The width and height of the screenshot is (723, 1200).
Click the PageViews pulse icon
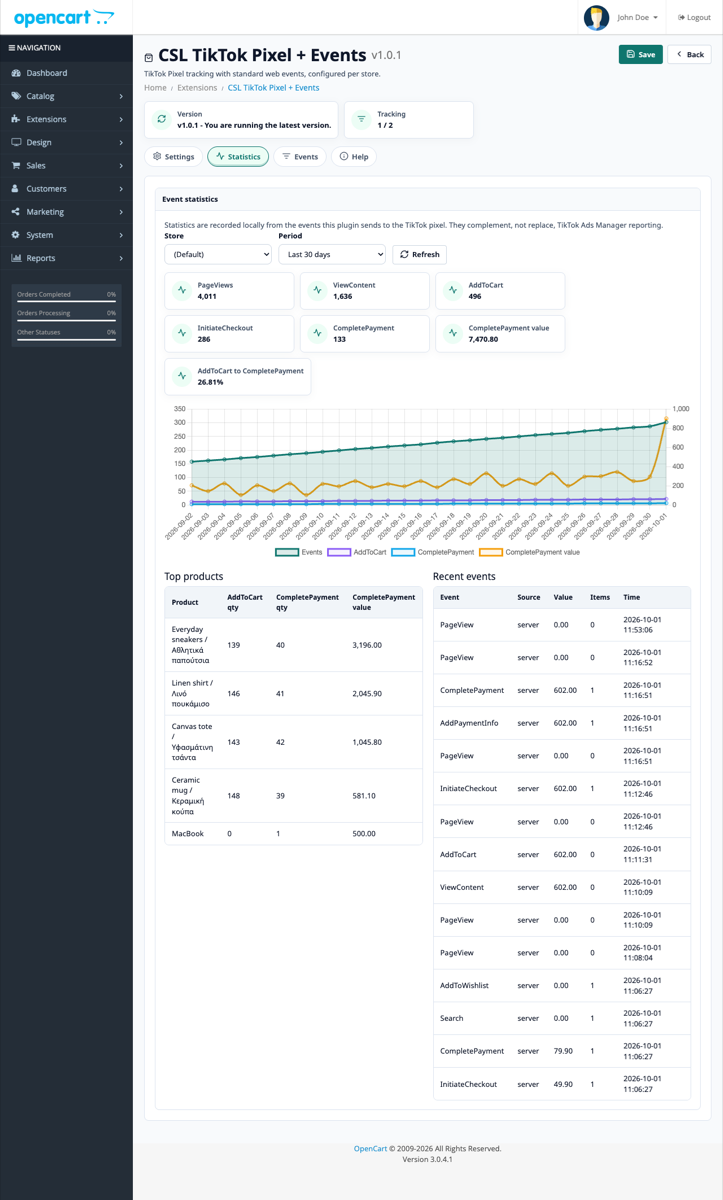click(182, 290)
